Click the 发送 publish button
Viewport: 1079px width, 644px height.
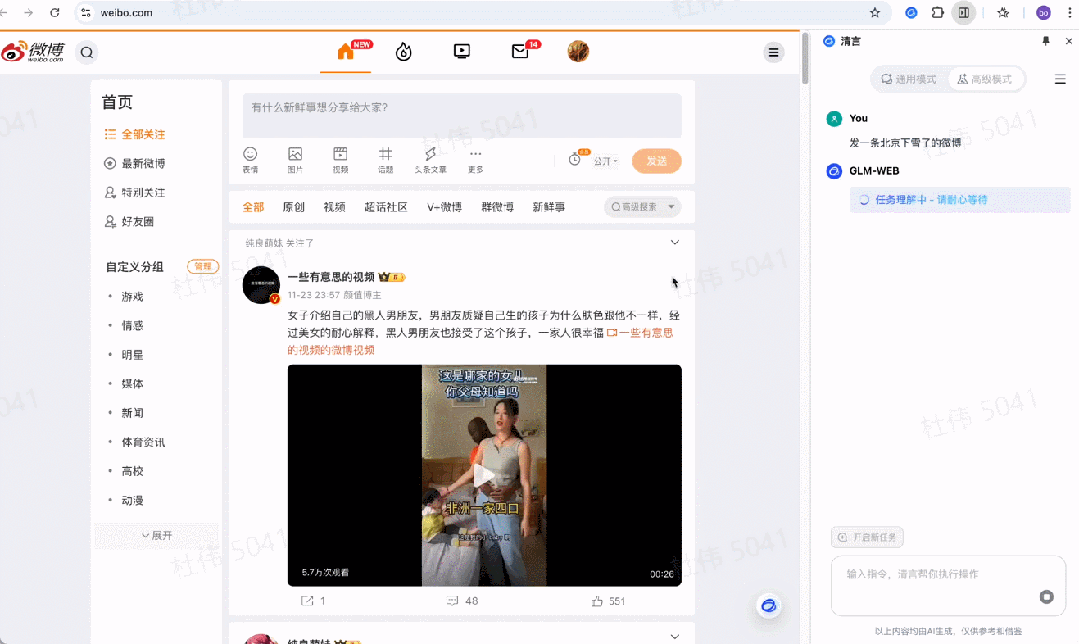click(656, 160)
